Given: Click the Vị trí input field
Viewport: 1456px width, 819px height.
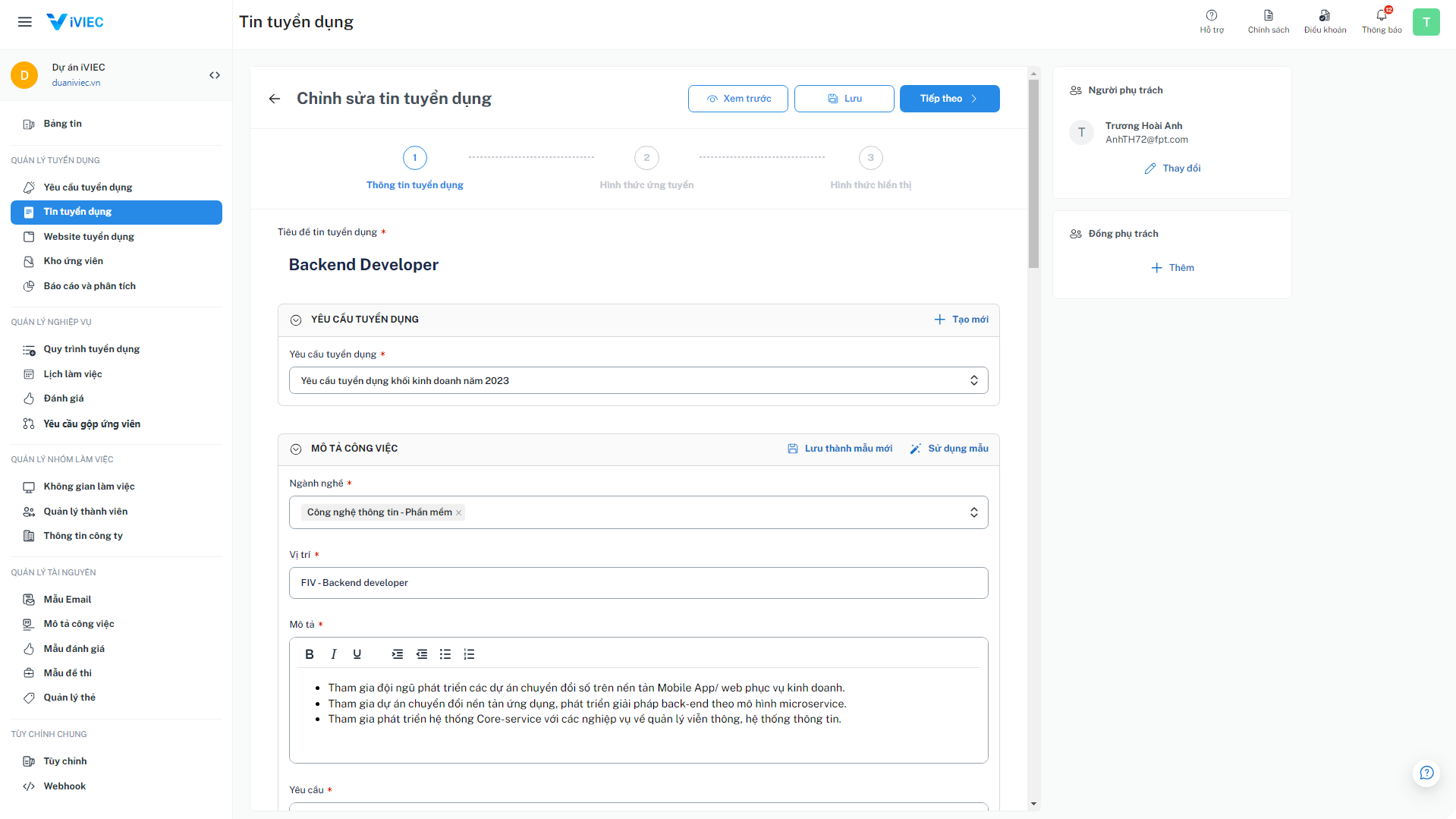Looking at the screenshot, I should (638, 583).
